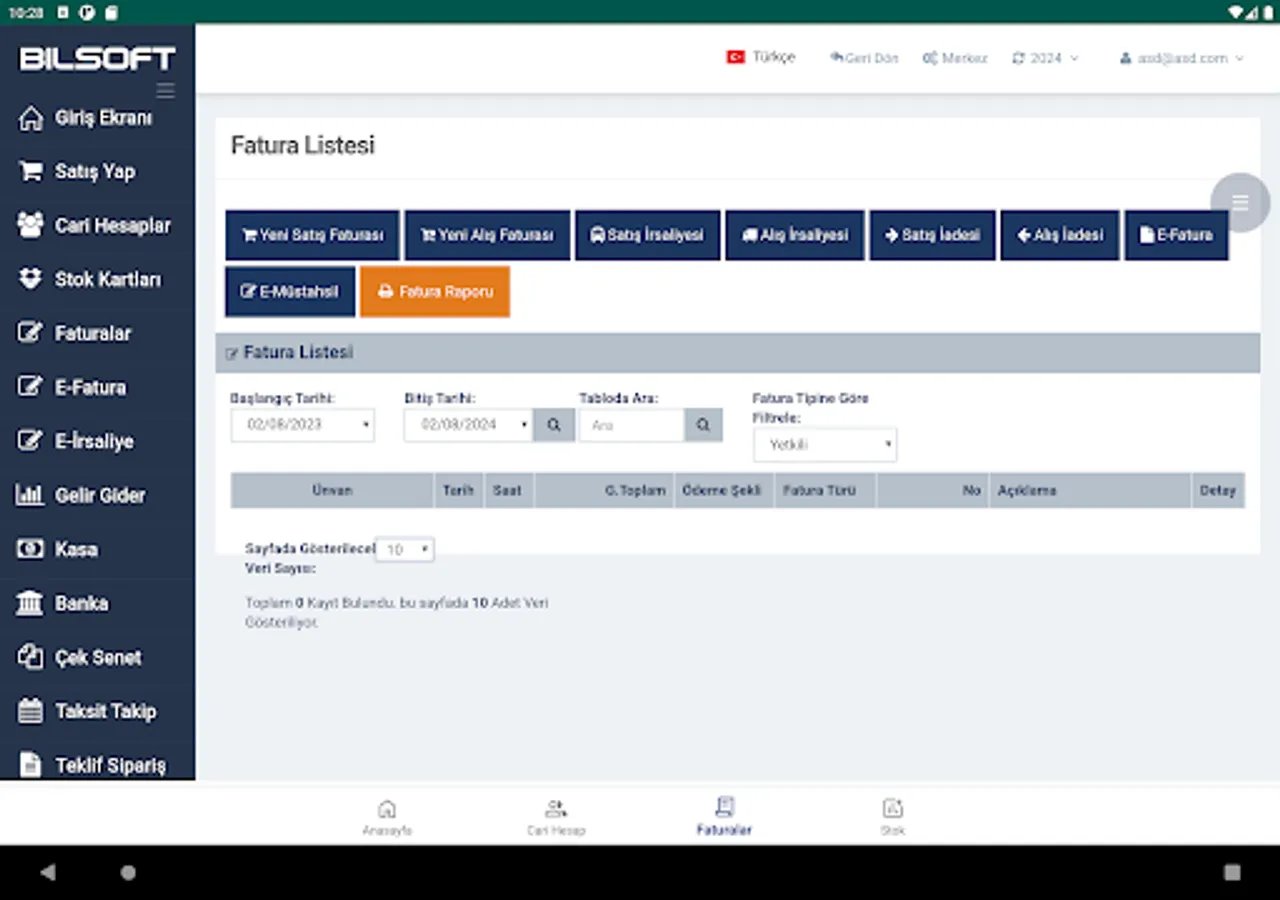Open the floating circular menu button on right
Screen dimensions: 1280x900
(x=1240, y=202)
